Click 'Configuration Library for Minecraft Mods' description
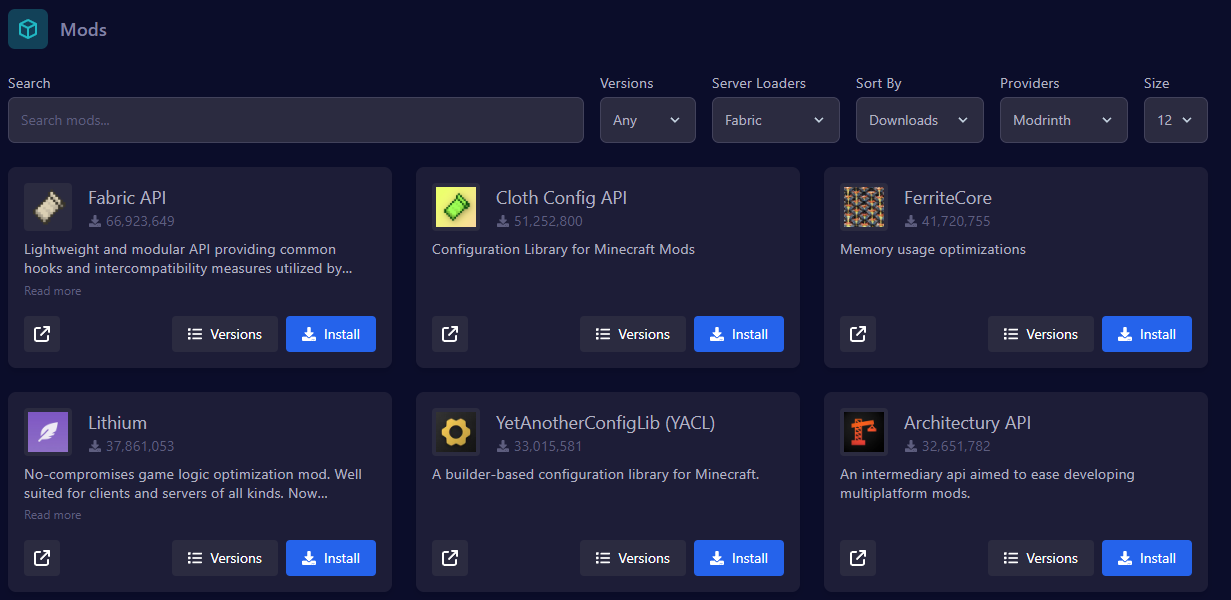This screenshot has width=1231, height=600. click(x=563, y=249)
